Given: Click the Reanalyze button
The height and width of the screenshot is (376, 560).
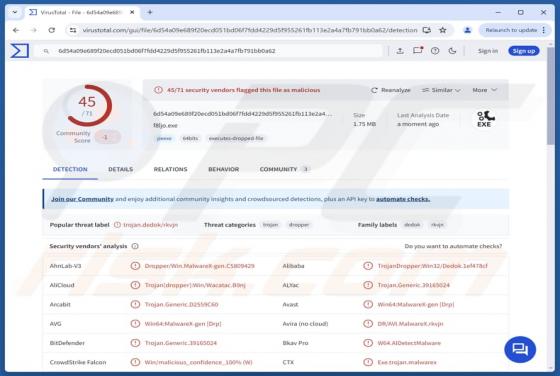Looking at the screenshot, I should (x=391, y=90).
